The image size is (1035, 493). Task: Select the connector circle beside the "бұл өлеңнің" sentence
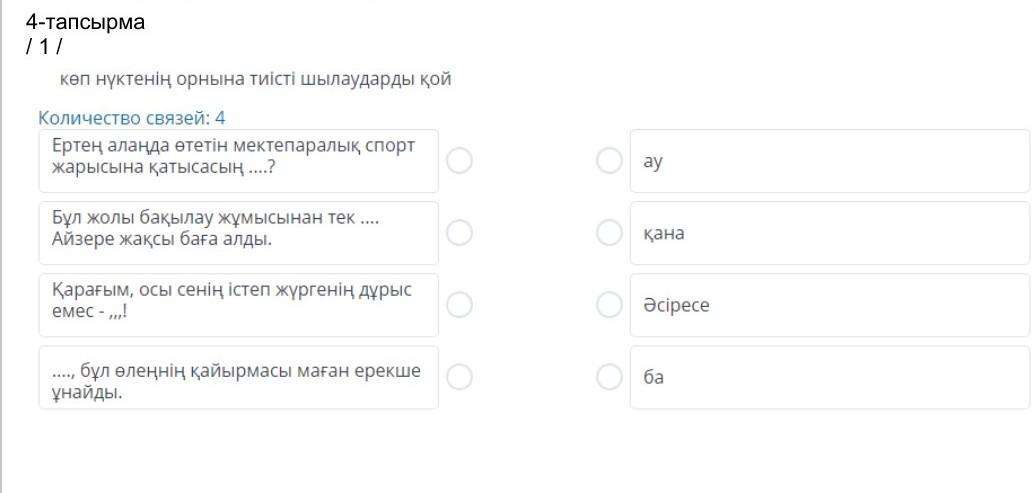[459, 377]
